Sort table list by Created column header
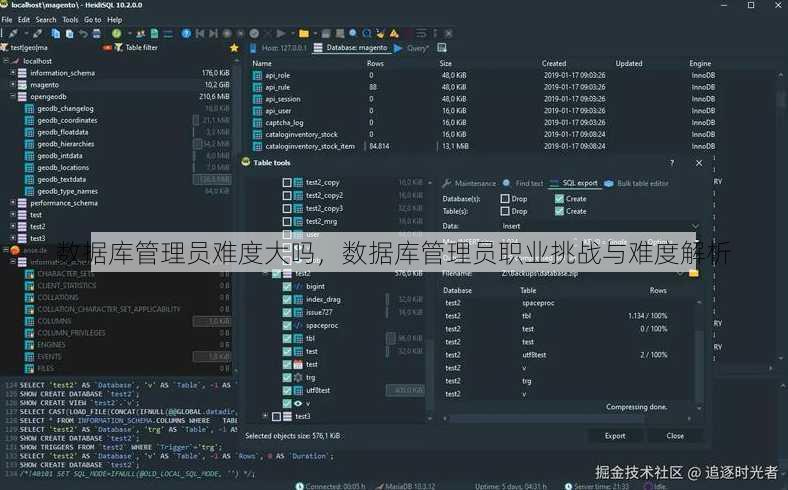The height and width of the screenshot is (490, 788). pos(554,63)
